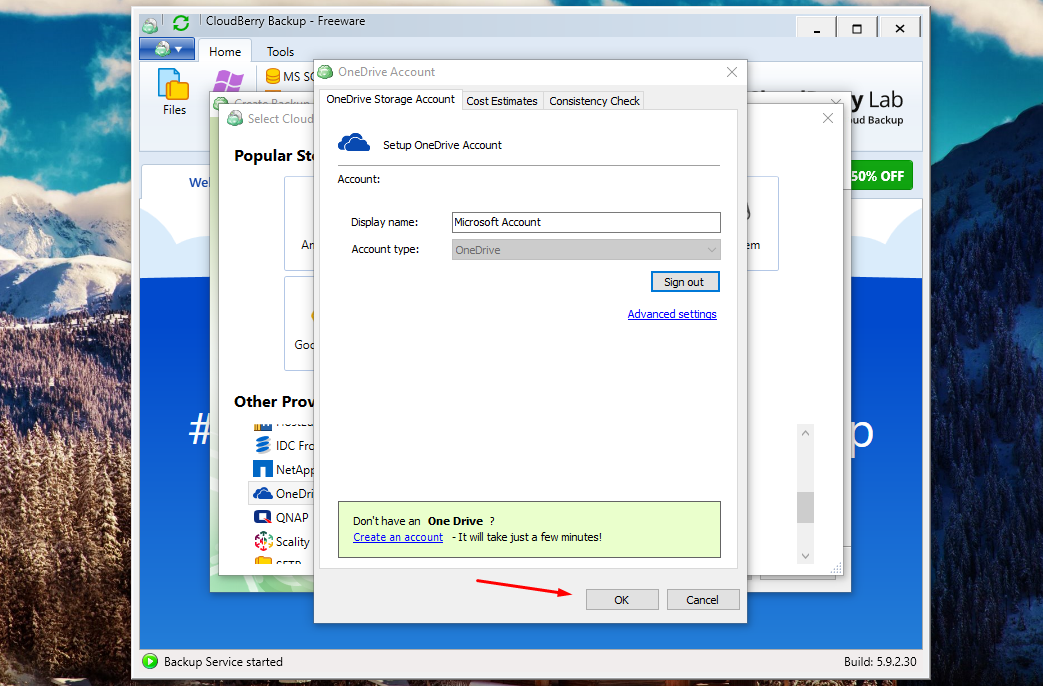Open the Home ribbon tab

225,51
